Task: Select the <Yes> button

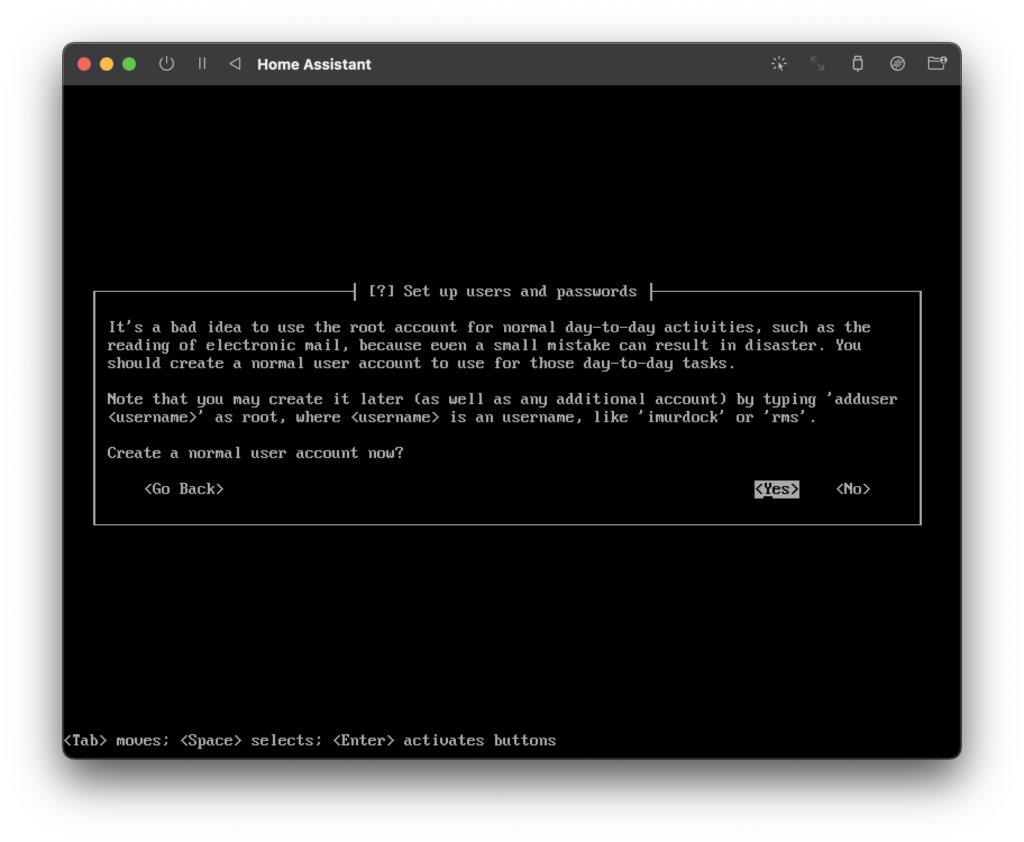Action: (776, 489)
